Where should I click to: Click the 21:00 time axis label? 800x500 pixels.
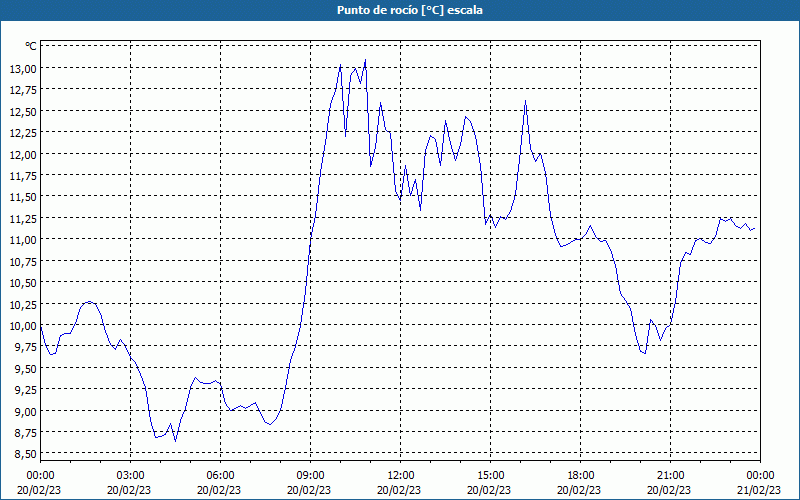[x=670, y=476]
